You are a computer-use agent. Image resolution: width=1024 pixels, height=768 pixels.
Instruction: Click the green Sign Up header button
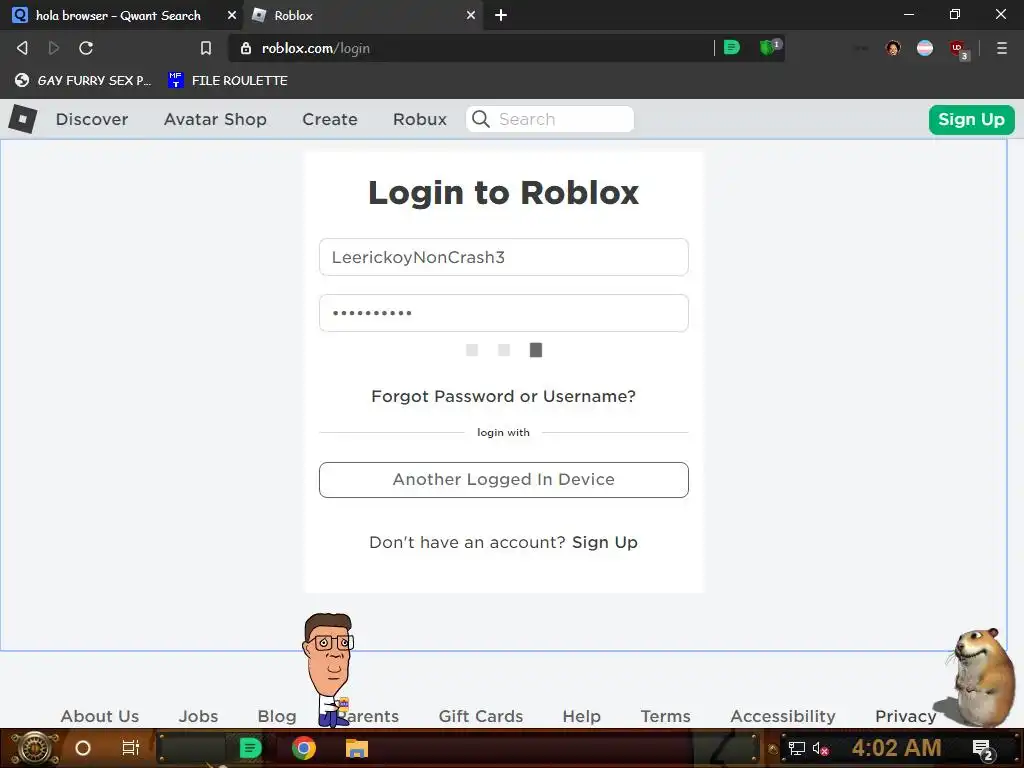tap(971, 120)
